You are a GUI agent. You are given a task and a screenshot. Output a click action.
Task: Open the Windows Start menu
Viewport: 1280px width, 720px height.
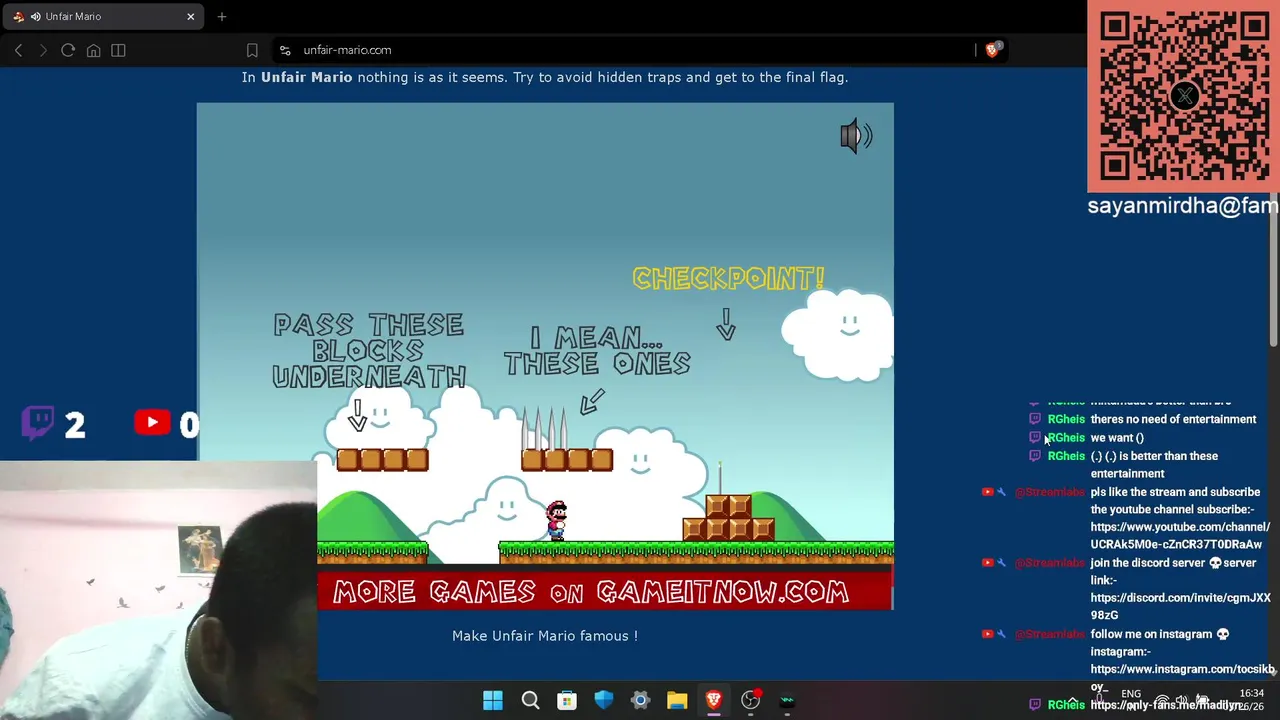click(493, 701)
